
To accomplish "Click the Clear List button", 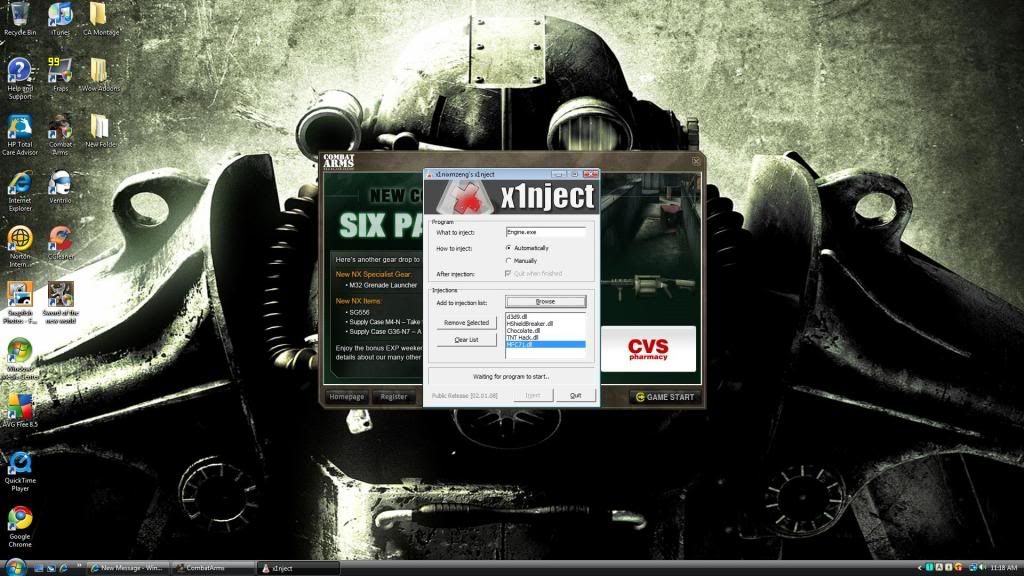I will coord(466,340).
